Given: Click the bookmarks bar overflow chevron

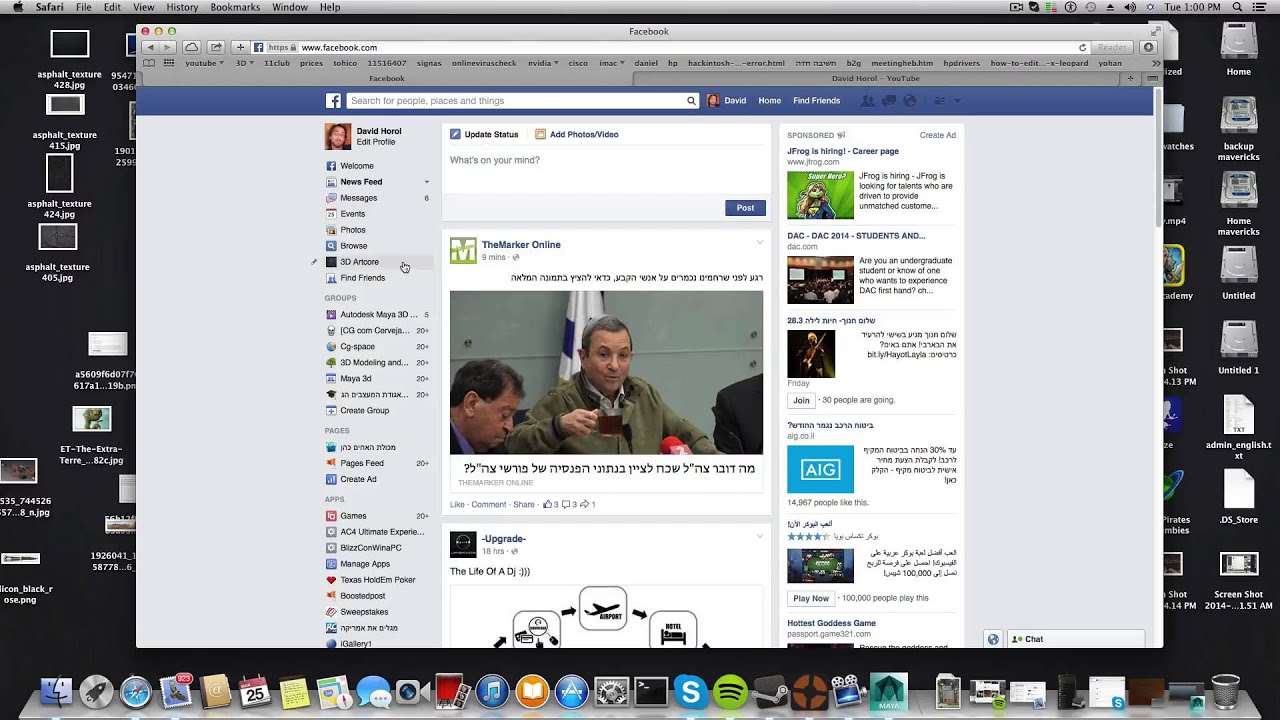Looking at the screenshot, I should [1156, 63].
